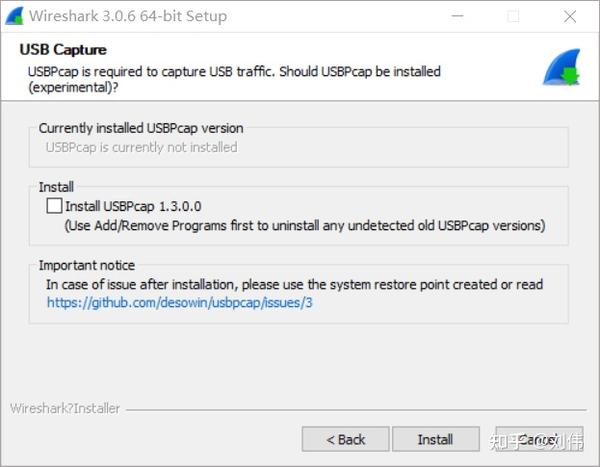600x467 pixels.
Task: Minimize the Wireshark Setup window
Action: pyautogui.click(x=456, y=16)
